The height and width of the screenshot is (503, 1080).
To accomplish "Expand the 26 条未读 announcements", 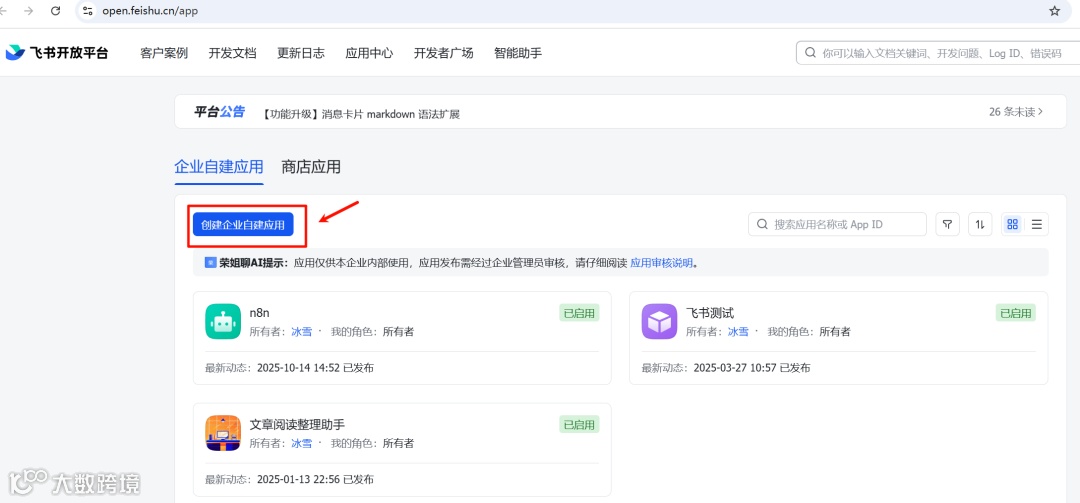I will click(1016, 112).
